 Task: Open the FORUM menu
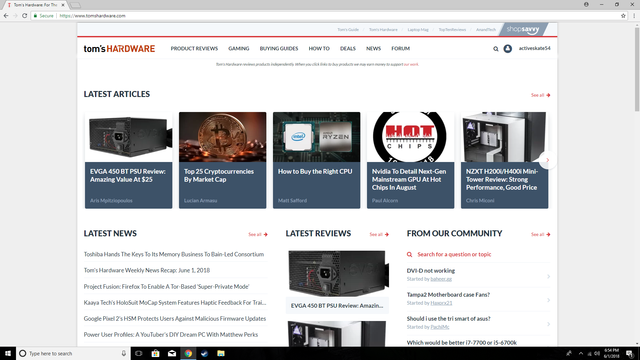(x=400, y=49)
